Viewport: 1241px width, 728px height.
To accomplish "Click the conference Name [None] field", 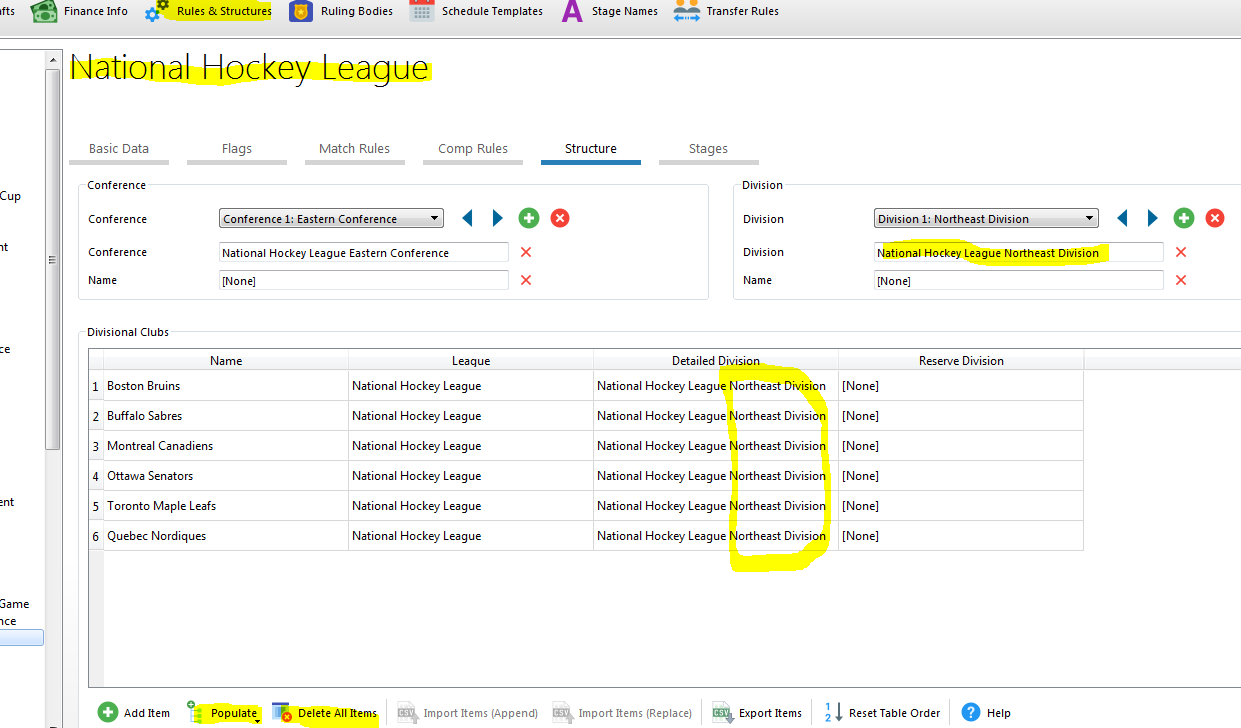I will tap(364, 281).
